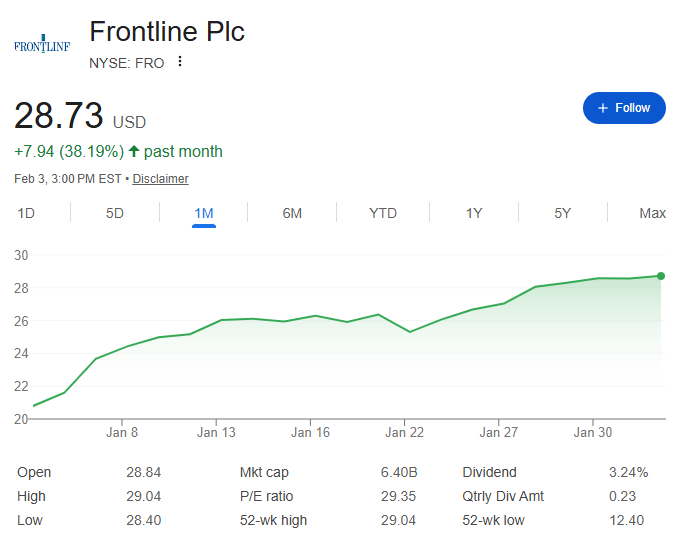Click the 52-wk high label
The height and width of the screenshot is (548, 678).
tap(273, 520)
